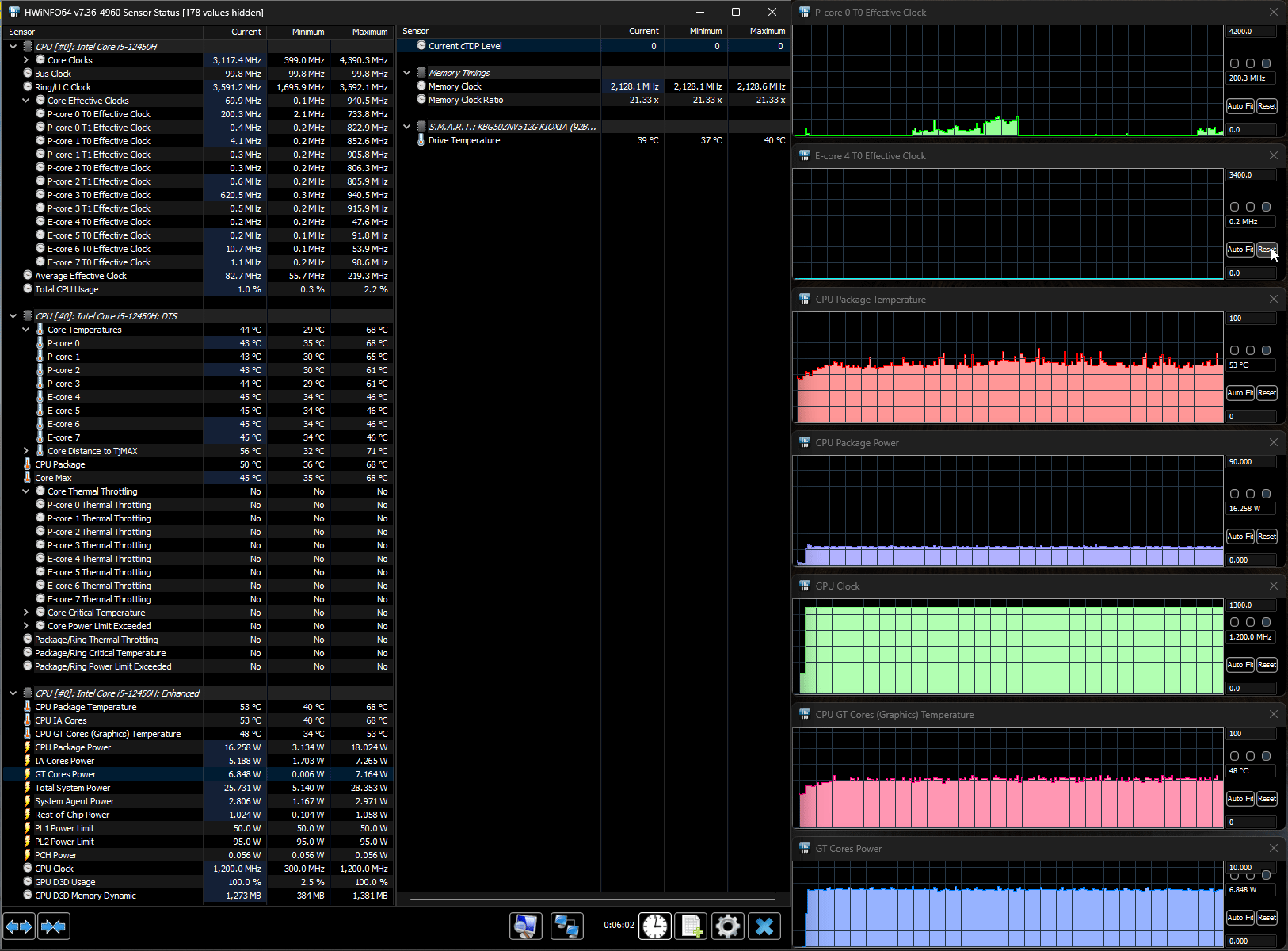Click the blue X close sensors icon

coord(764,926)
